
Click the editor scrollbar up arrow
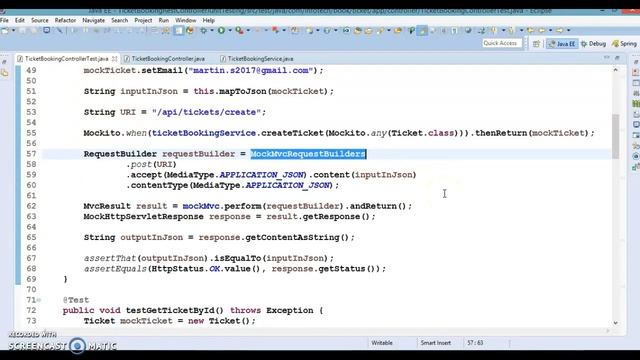click(x=616, y=70)
